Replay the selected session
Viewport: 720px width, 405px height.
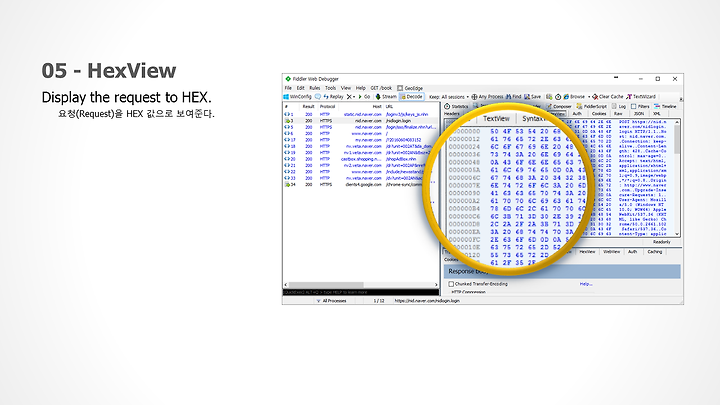pyautogui.click(x=333, y=97)
